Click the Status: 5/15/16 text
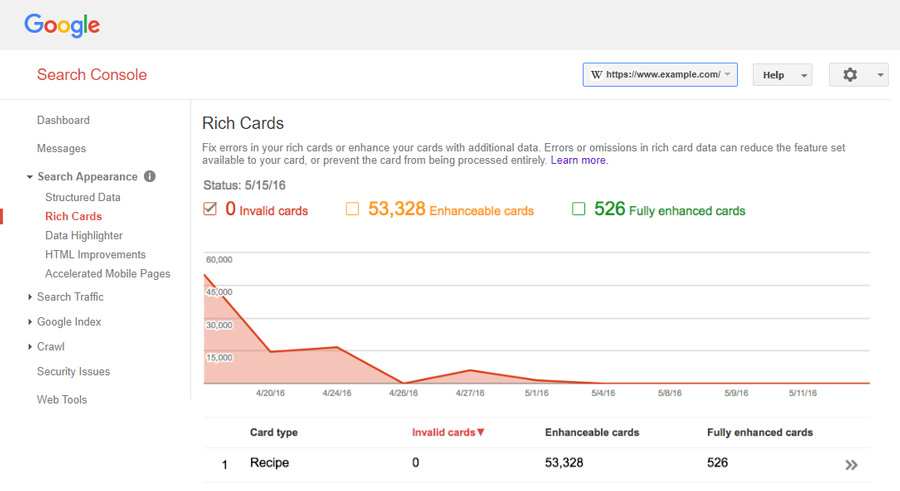The image size is (900, 491). coord(244,185)
